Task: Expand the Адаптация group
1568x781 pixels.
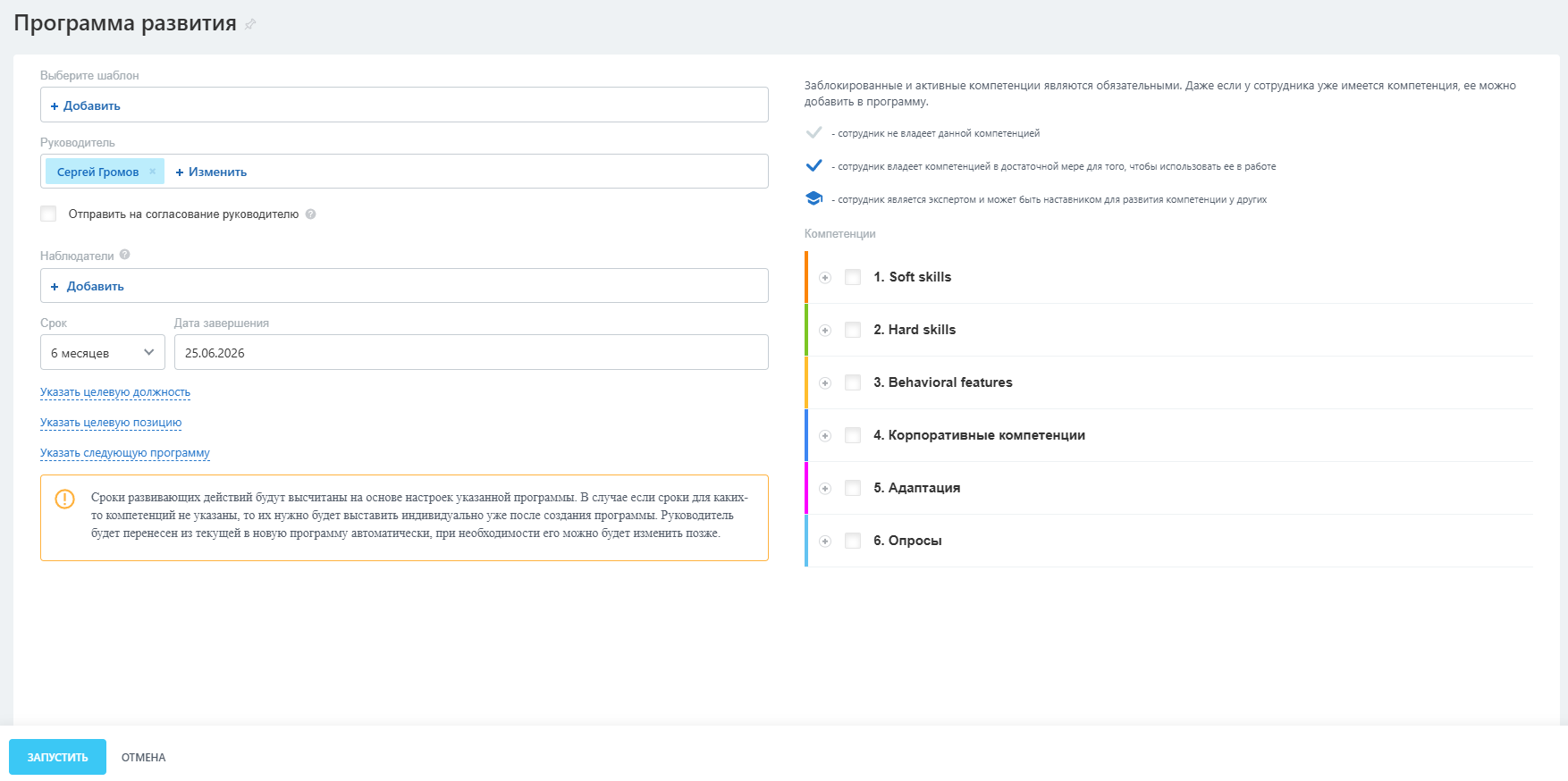Action: (825, 489)
